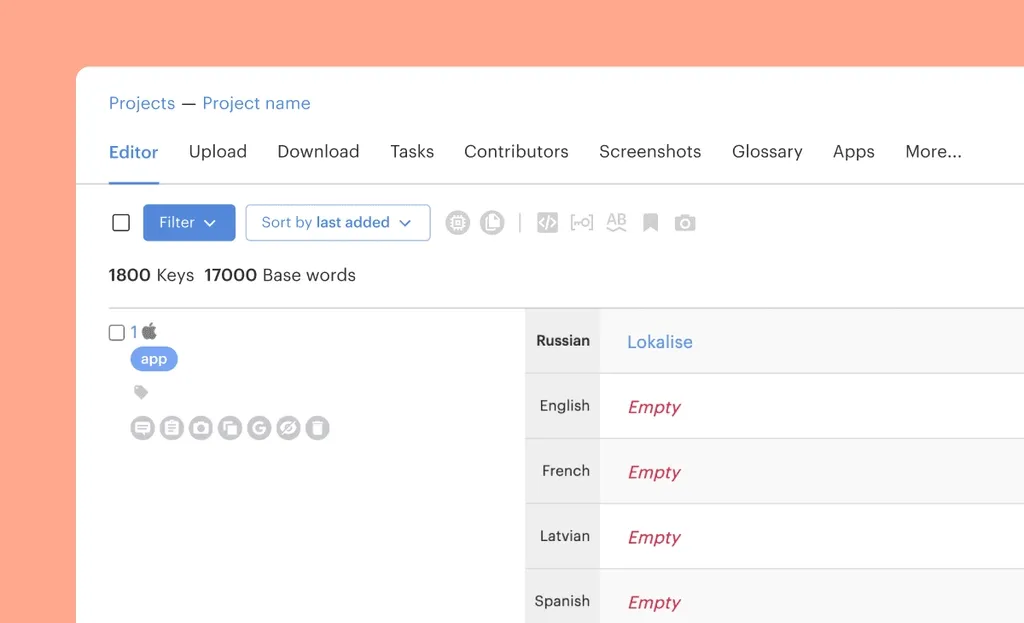Click the tag icon below the app label

141,393
